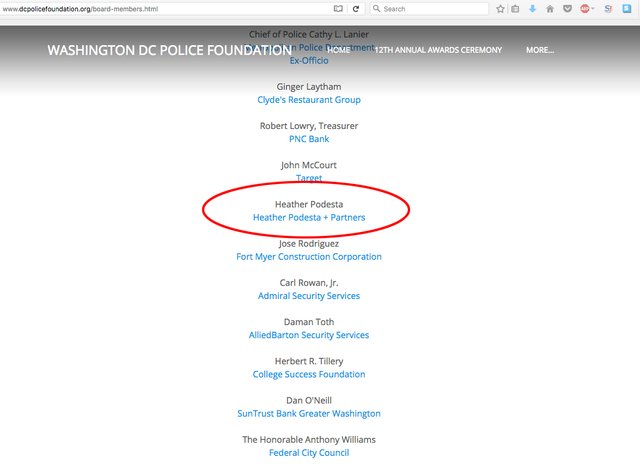Click the name Heather Podesta
640x465 pixels.
click(309, 204)
